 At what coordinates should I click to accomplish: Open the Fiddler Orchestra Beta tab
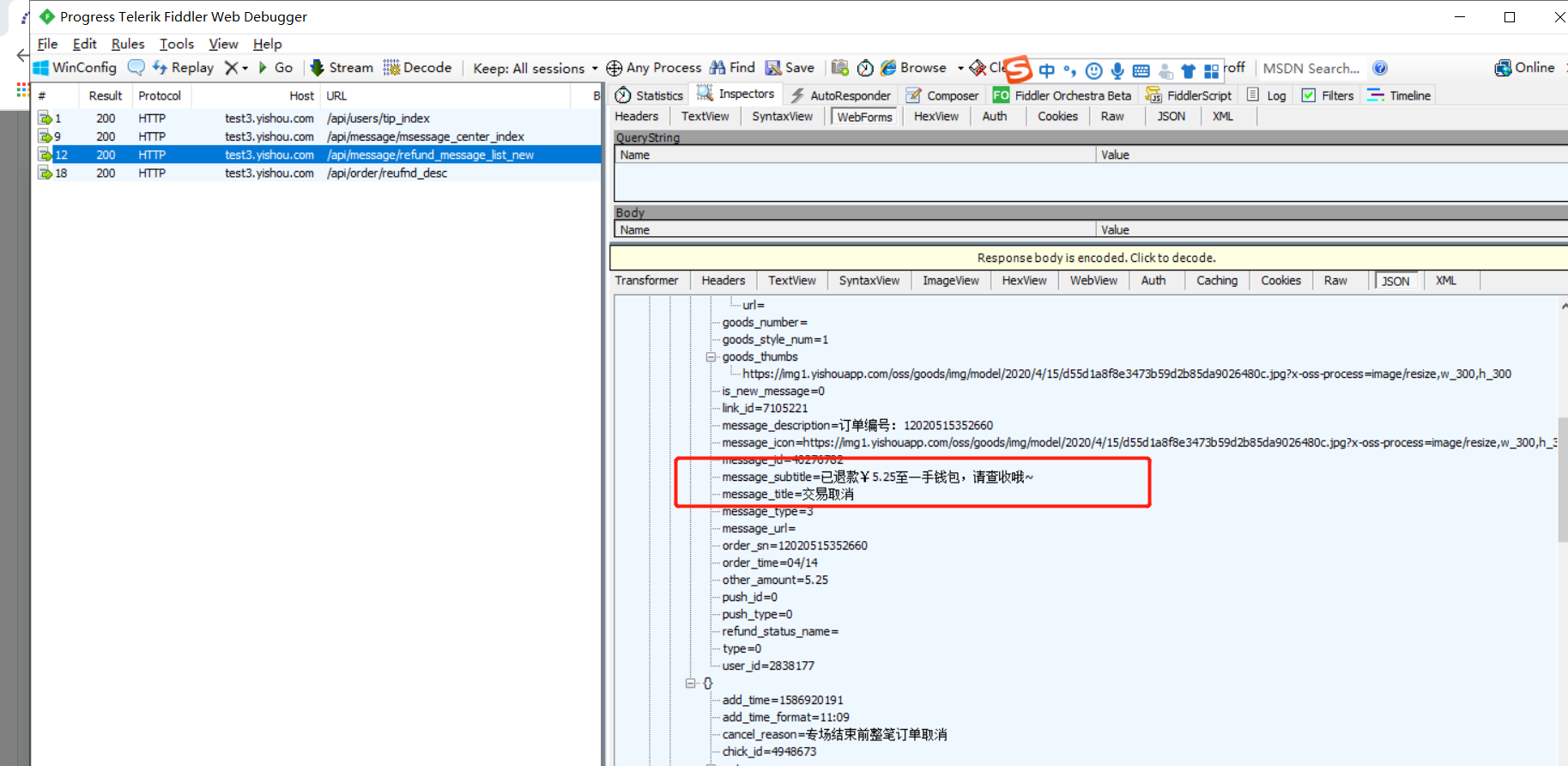tap(1062, 95)
